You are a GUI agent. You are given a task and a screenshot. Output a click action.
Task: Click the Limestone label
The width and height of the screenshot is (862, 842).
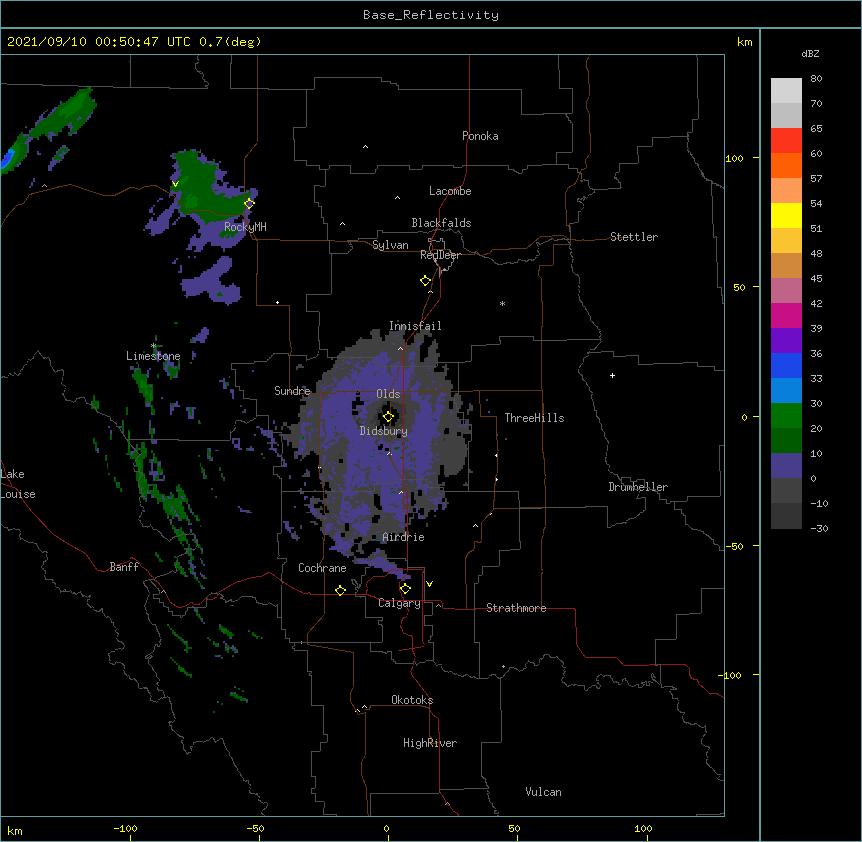pyautogui.click(x=153, y=356)
